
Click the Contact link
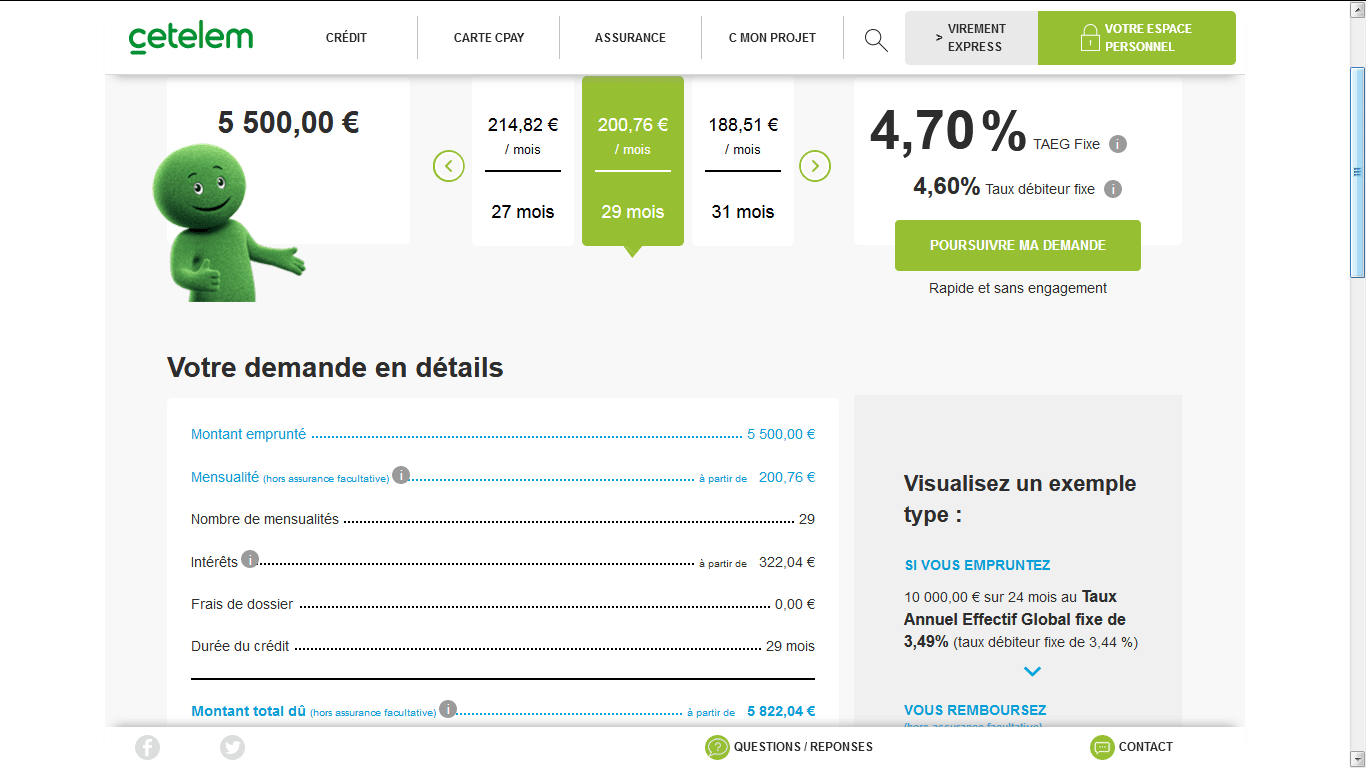click(x=1146, y=747)
